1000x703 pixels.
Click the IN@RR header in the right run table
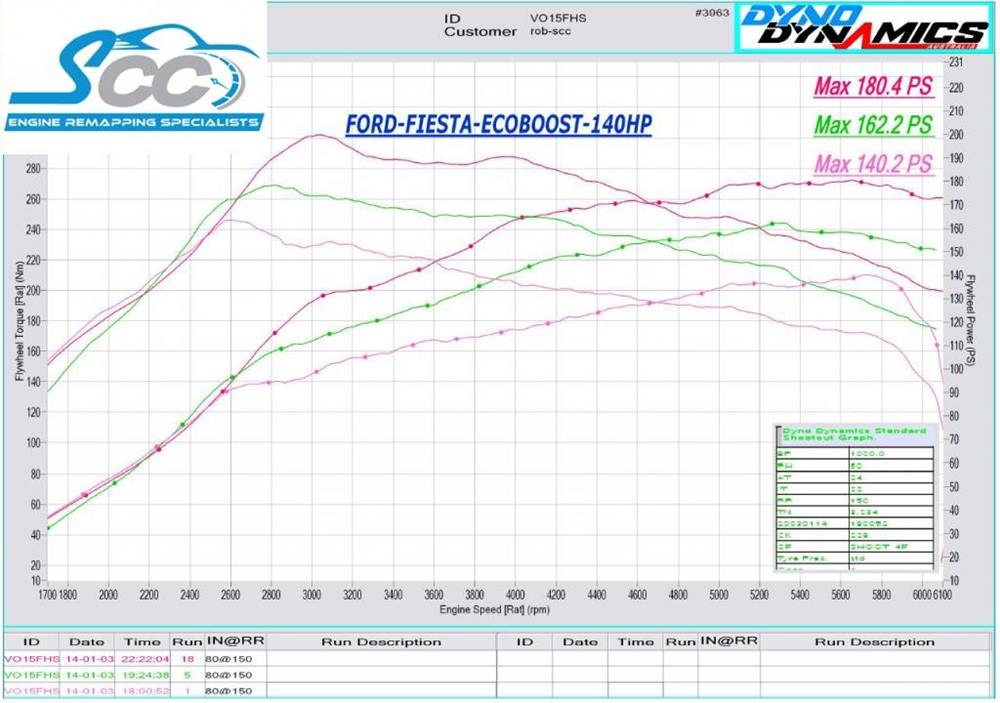coord(729,641)
